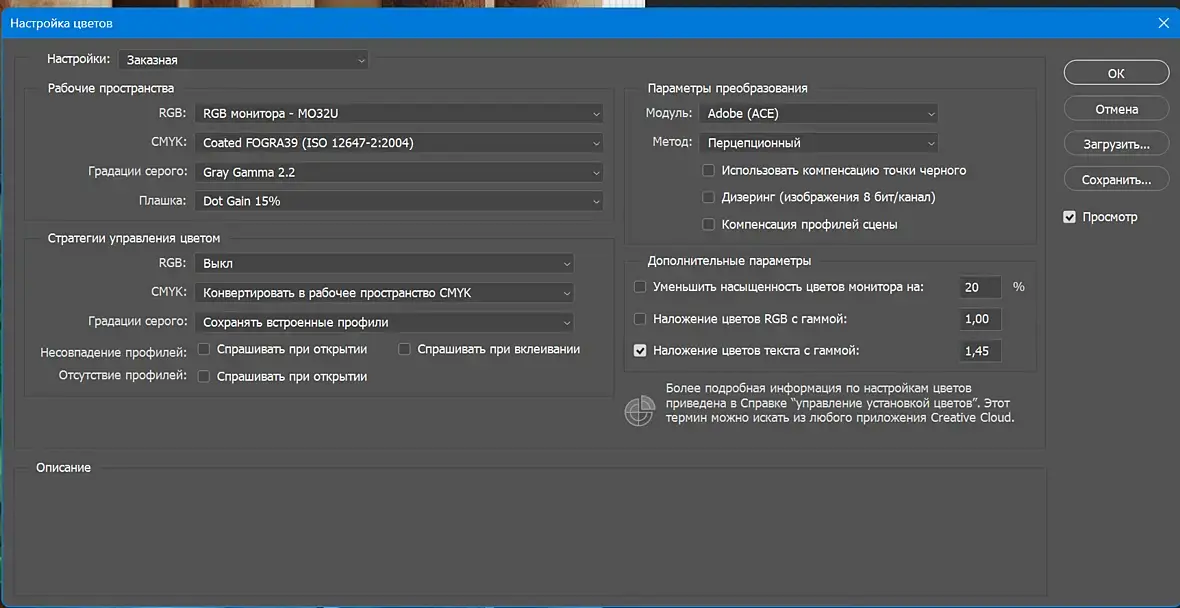Click the RGB gamma field 1,00

click(x=981, y=319)
